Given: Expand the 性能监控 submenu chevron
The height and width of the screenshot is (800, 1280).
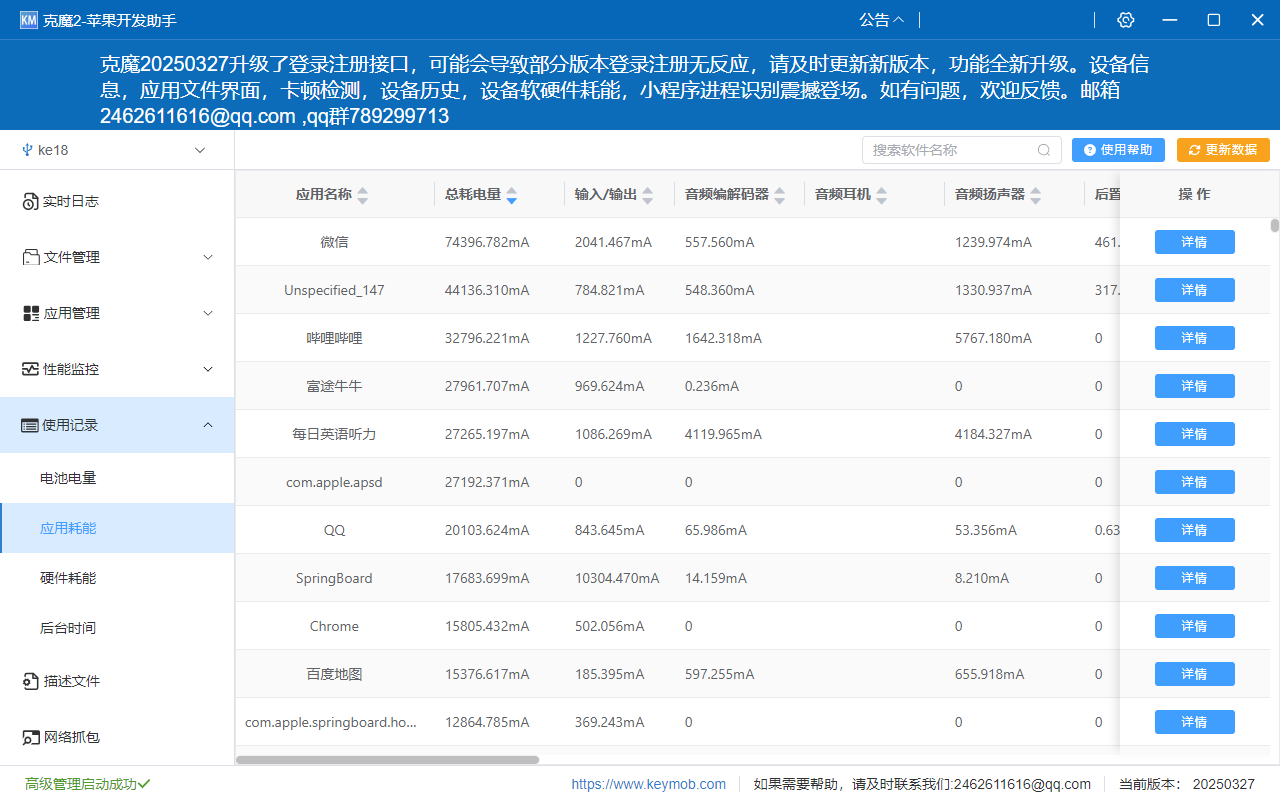Looking at the screenshot, I should (208, 369).
